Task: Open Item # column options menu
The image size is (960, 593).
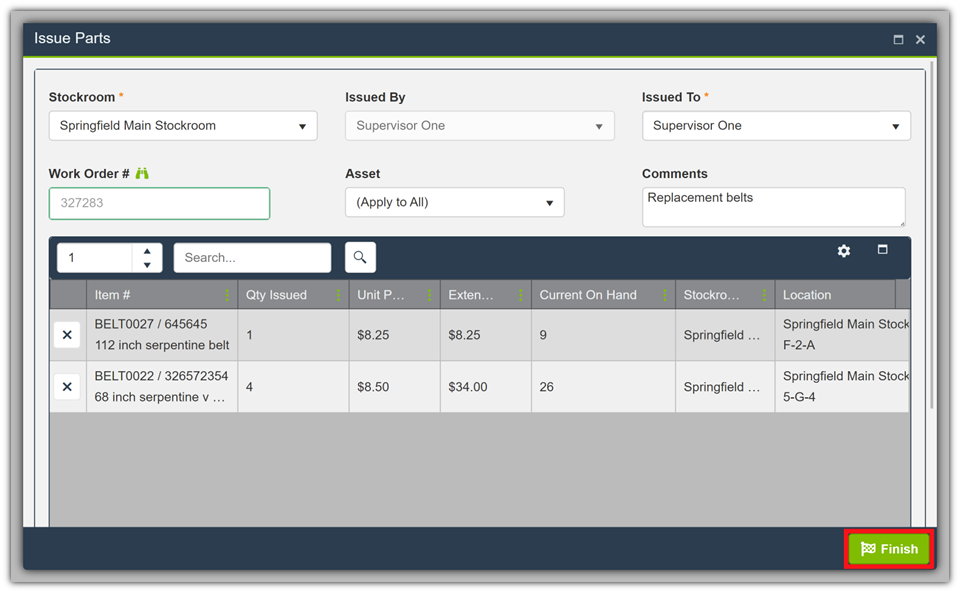Action: pyautogui.click(x=227, y=295)
